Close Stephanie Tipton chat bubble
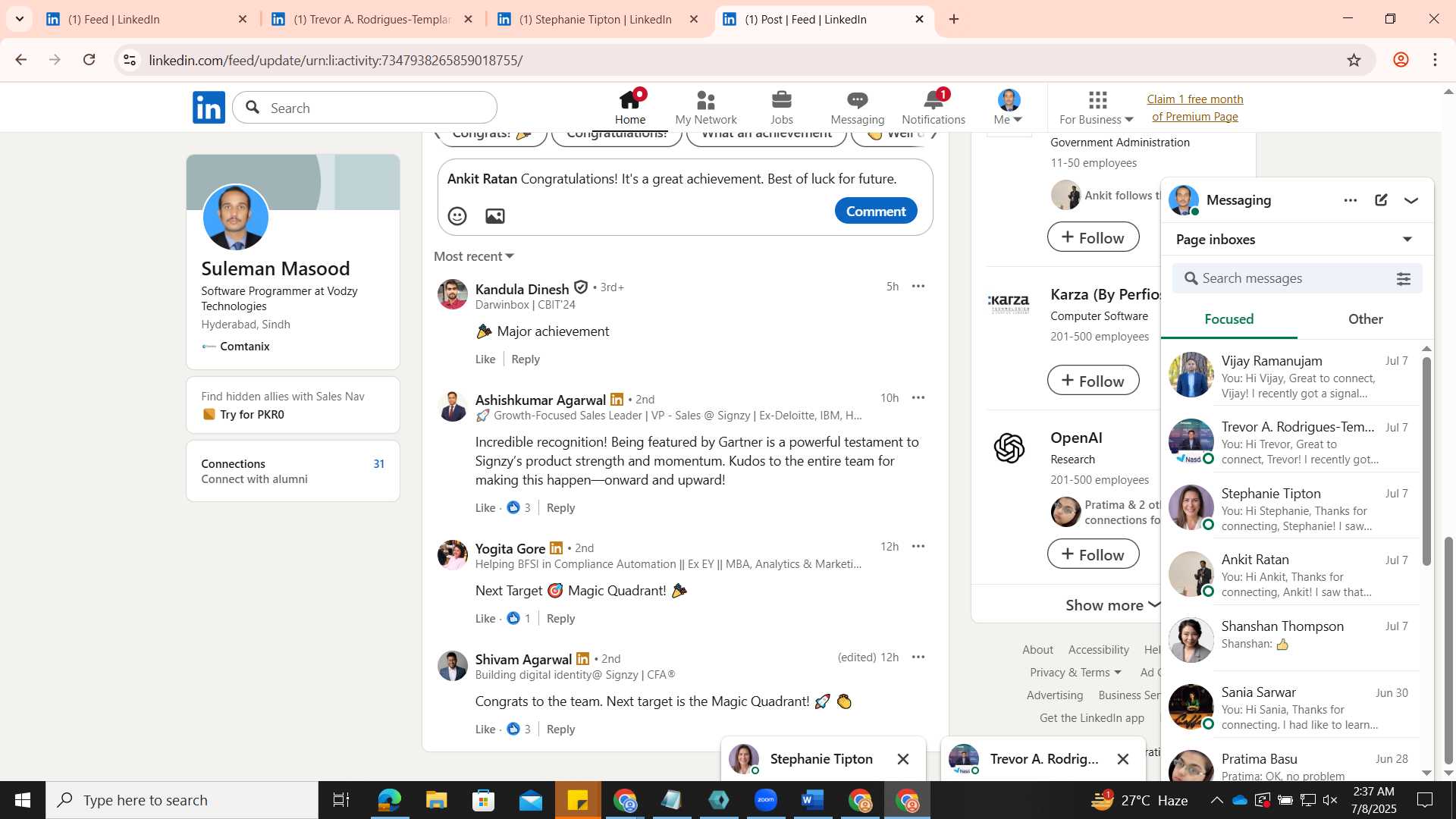The image size is (1456, 819). [903, 759]
